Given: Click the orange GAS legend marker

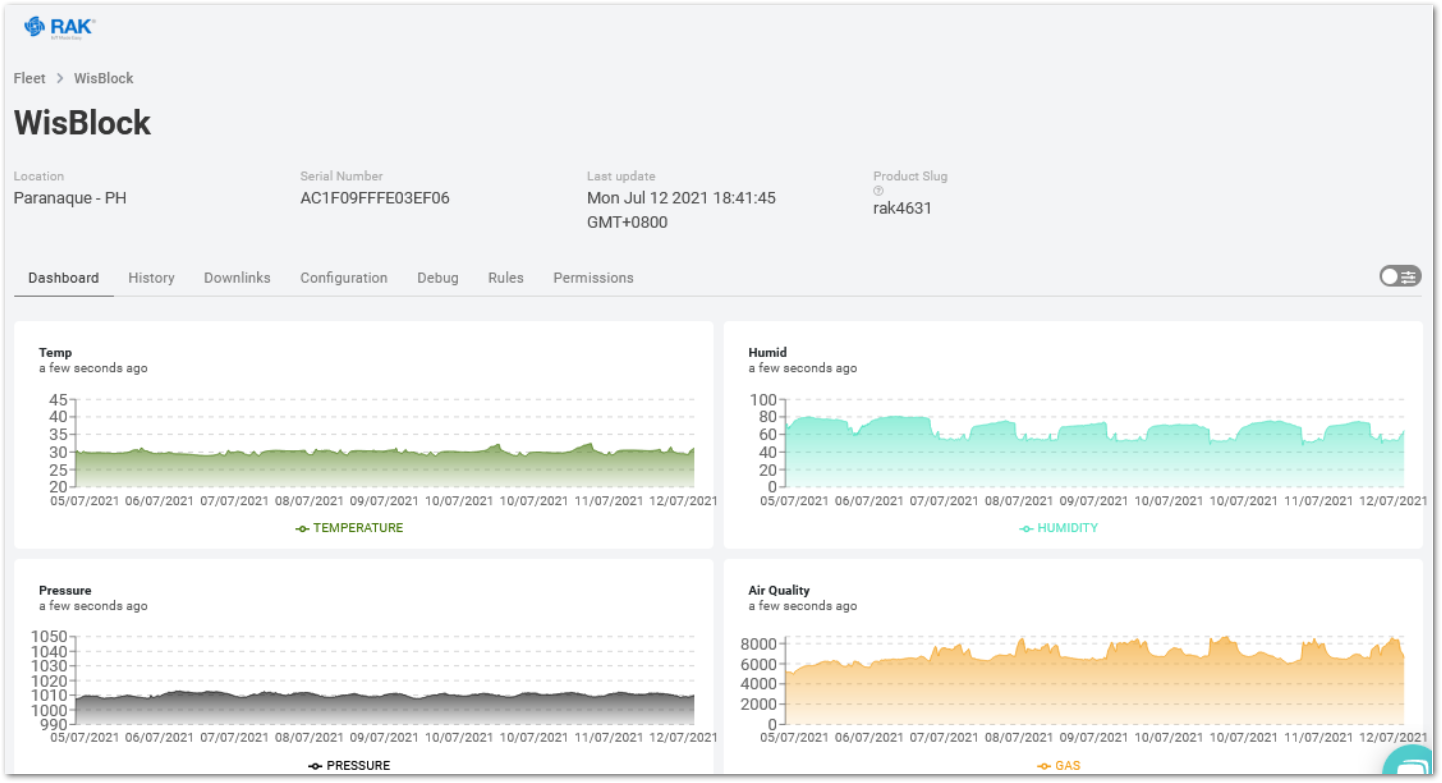Looking at the screenshot, I should pos(1043,765).
